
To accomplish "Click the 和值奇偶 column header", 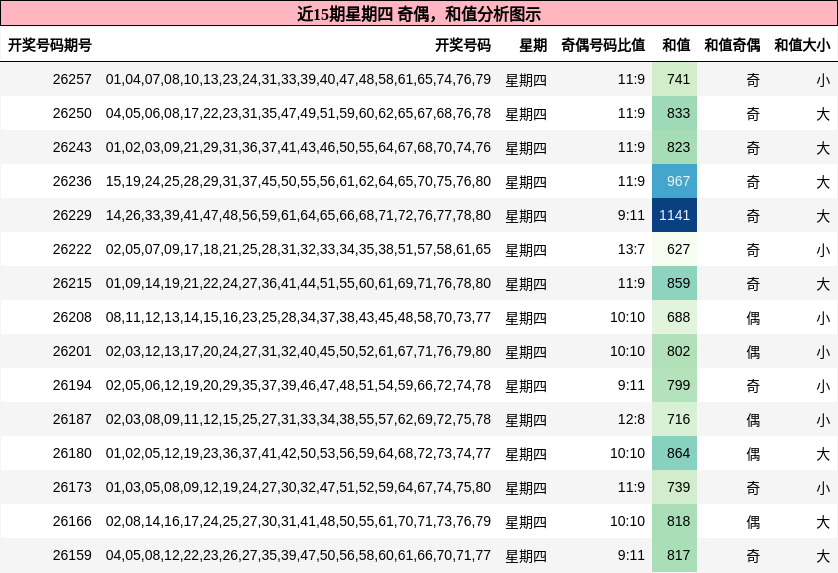I will [x=732, y=45].
